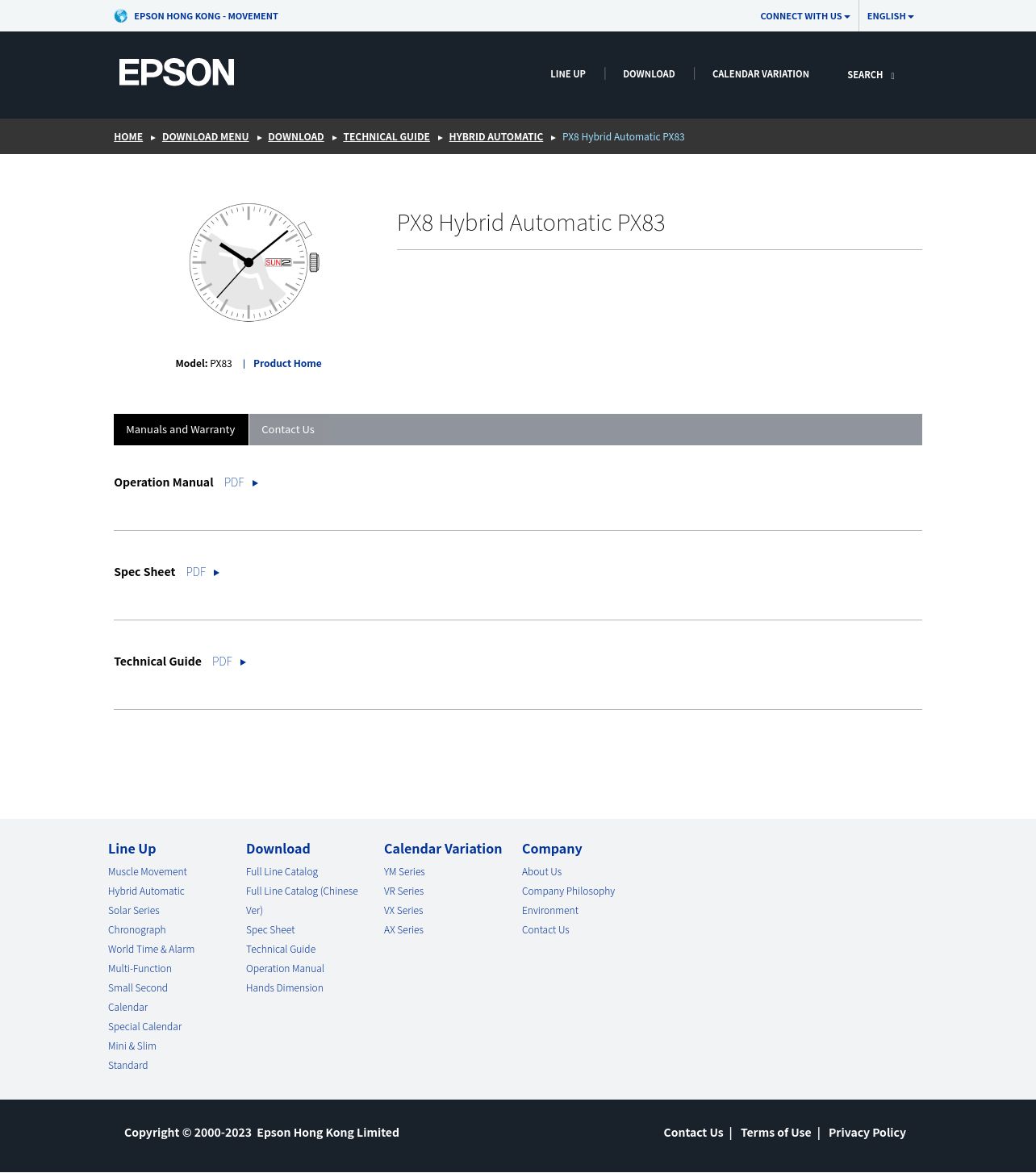Open the DOWNLOAD menu in header
Screen dimensions: 1036x1173
coord(649,74)
